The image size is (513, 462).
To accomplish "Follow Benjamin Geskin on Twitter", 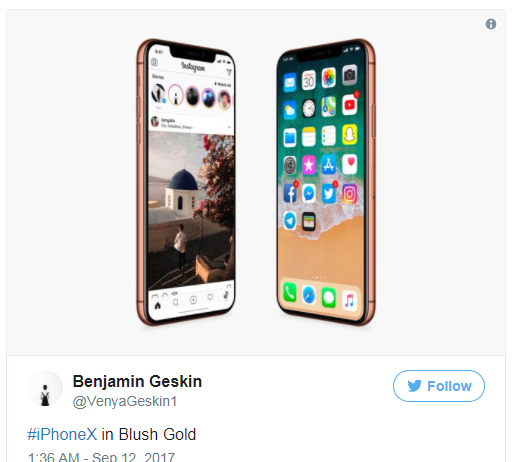I will [x=439, y=386].
